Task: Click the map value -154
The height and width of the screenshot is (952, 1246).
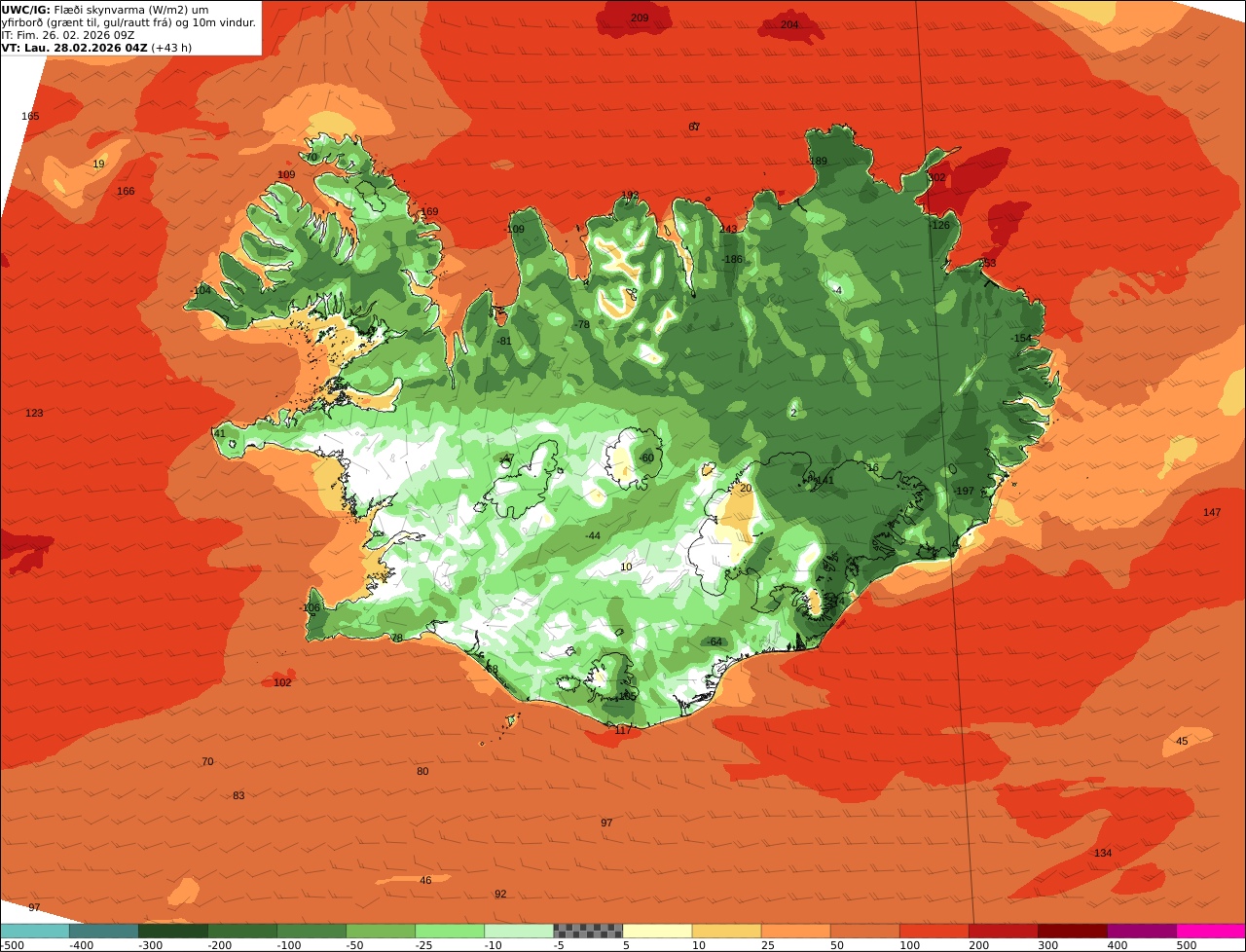Action: coord(1021,338)
